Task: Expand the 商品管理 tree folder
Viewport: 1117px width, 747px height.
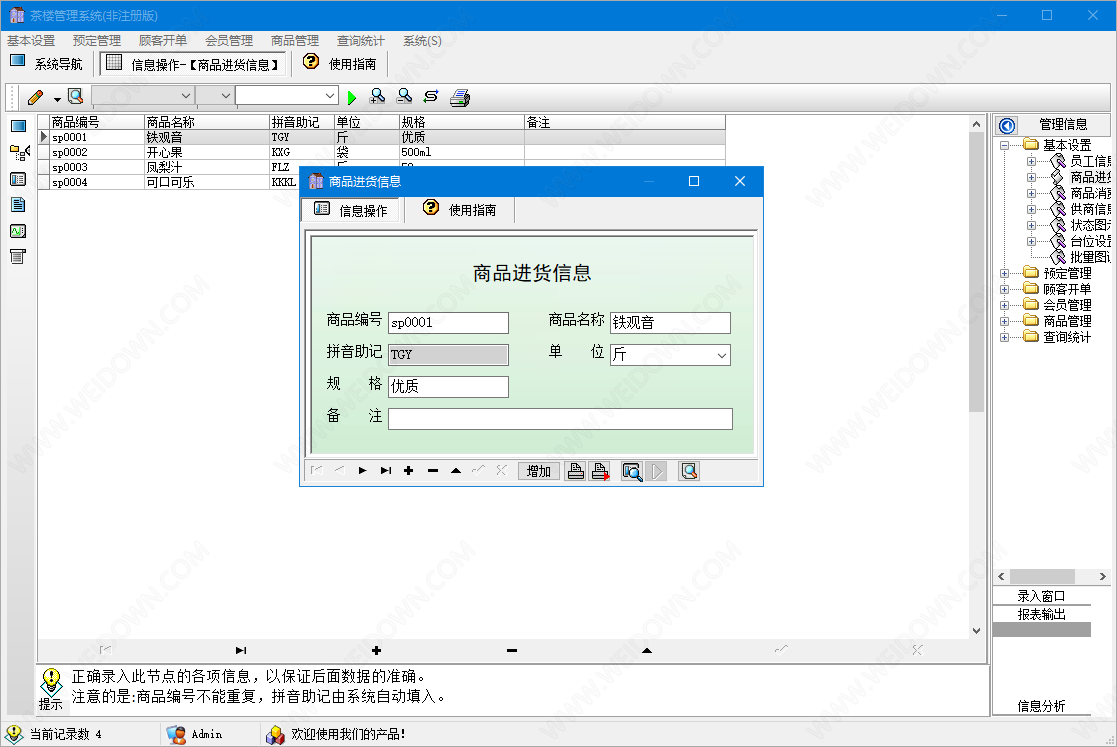Action: pos(1004,321)
